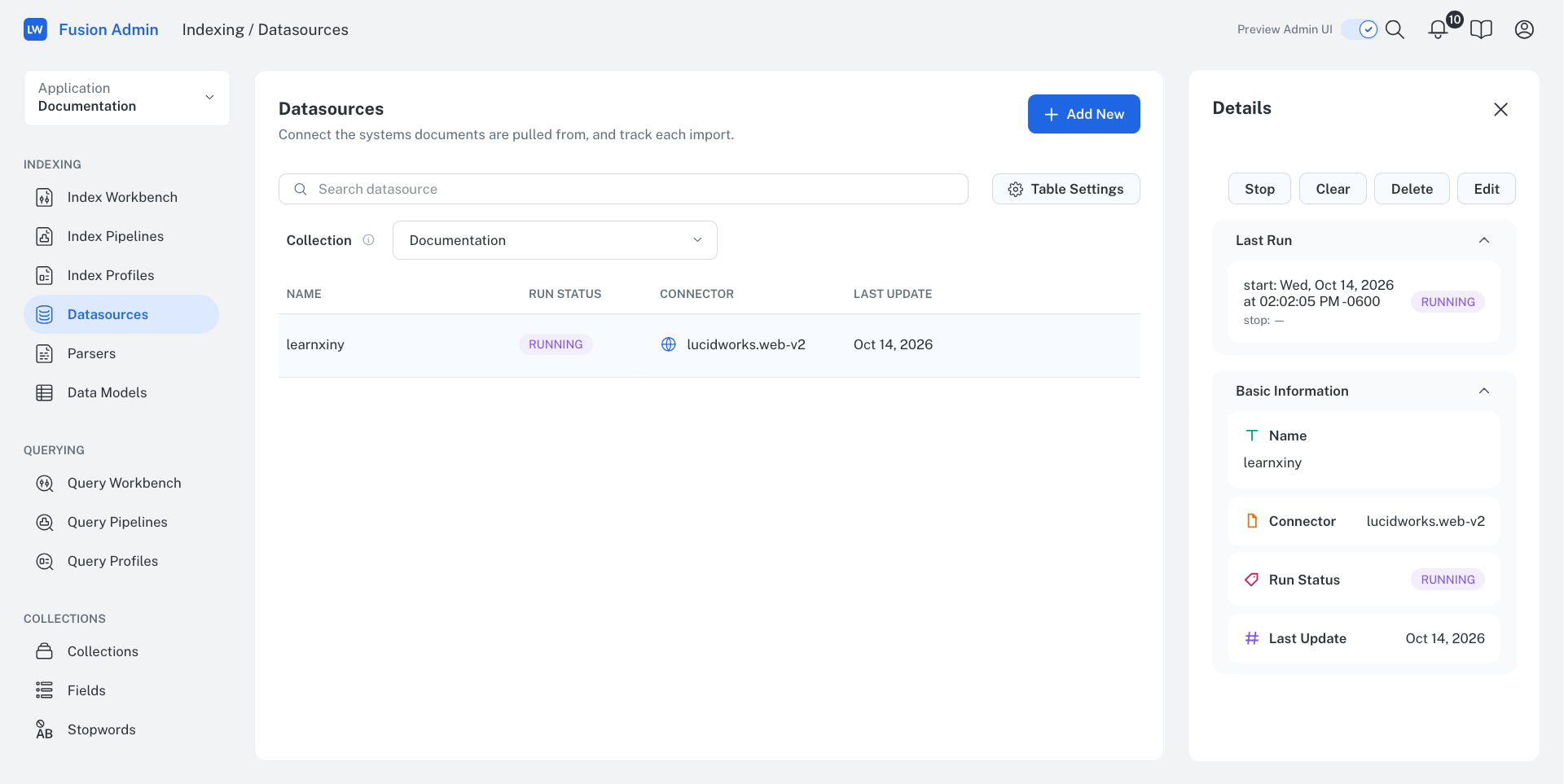Click the Query Workbench icon

point(45,483)
